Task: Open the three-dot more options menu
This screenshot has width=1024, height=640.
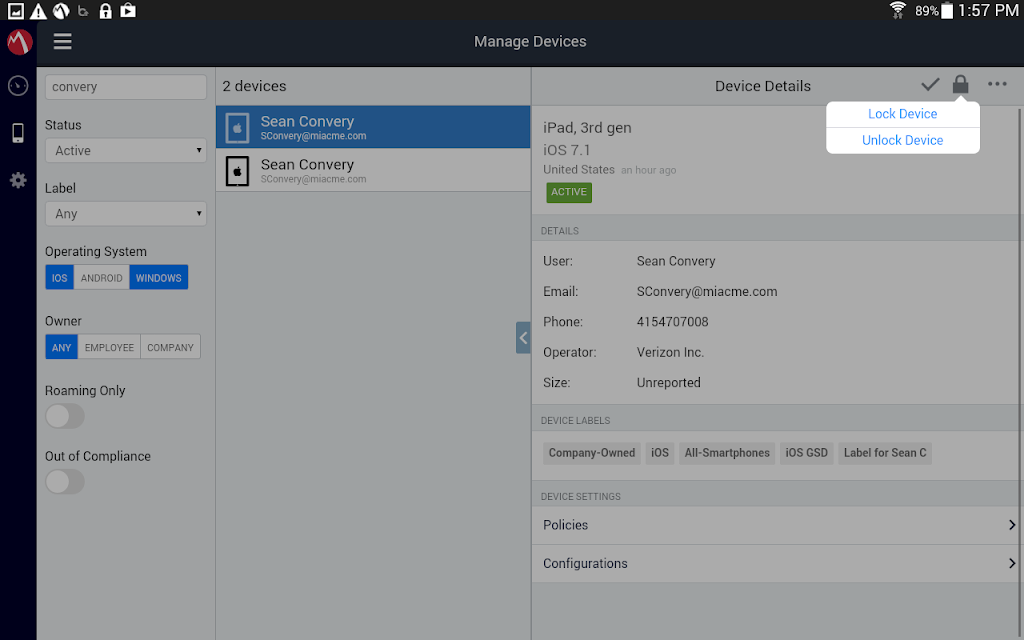Action: [997, 84]
